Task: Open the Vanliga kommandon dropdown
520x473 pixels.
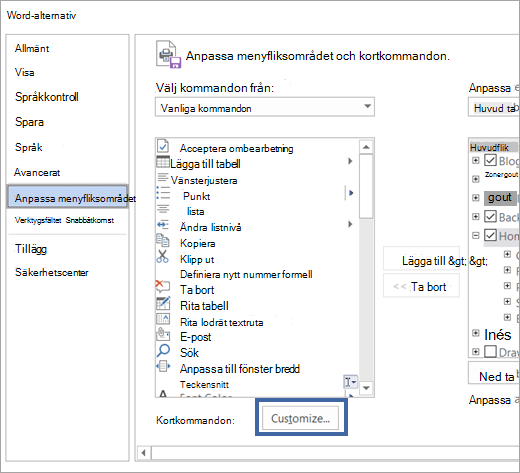Action: pyautogui.click(x=265, y=107)
